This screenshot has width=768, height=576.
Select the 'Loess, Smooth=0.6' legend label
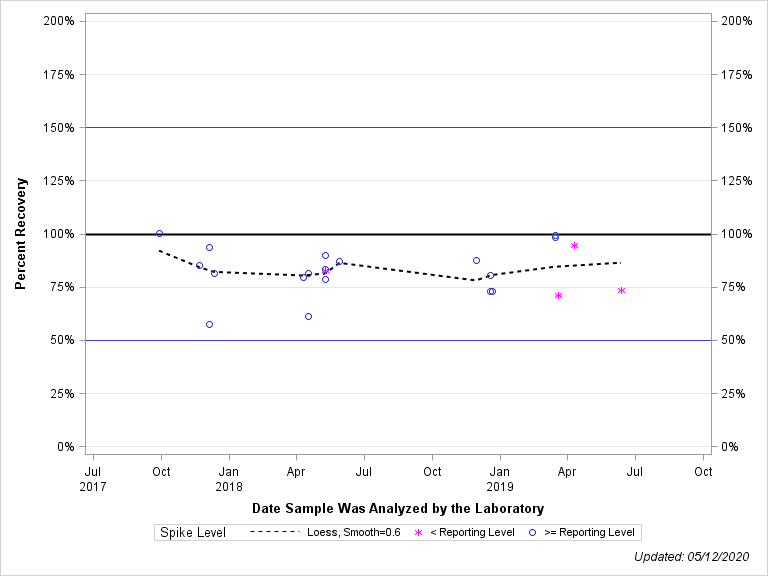click(x=353, y=532)
